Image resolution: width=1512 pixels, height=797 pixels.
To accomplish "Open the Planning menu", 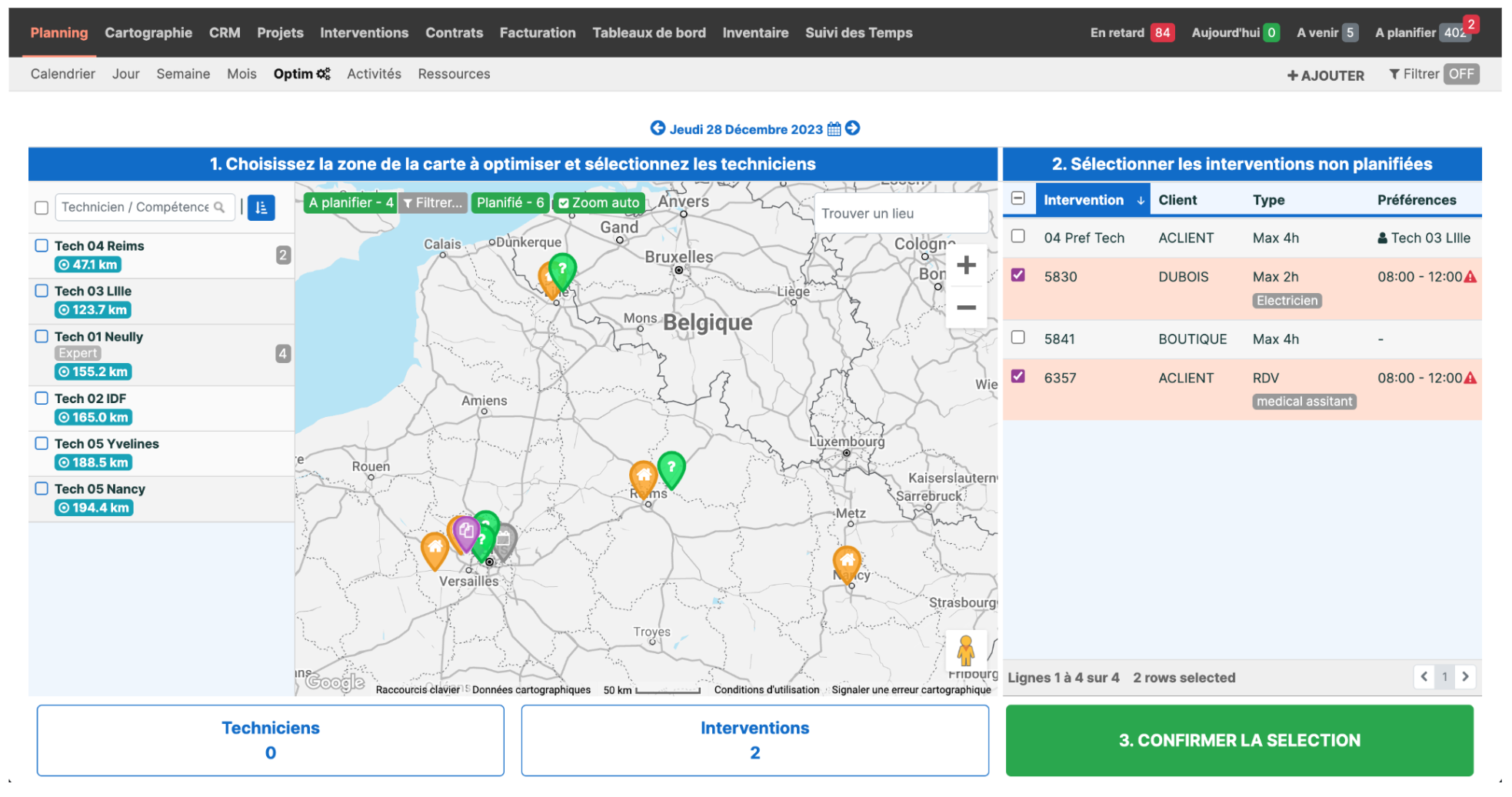I will pyautogui.click(x=59, y=32).
